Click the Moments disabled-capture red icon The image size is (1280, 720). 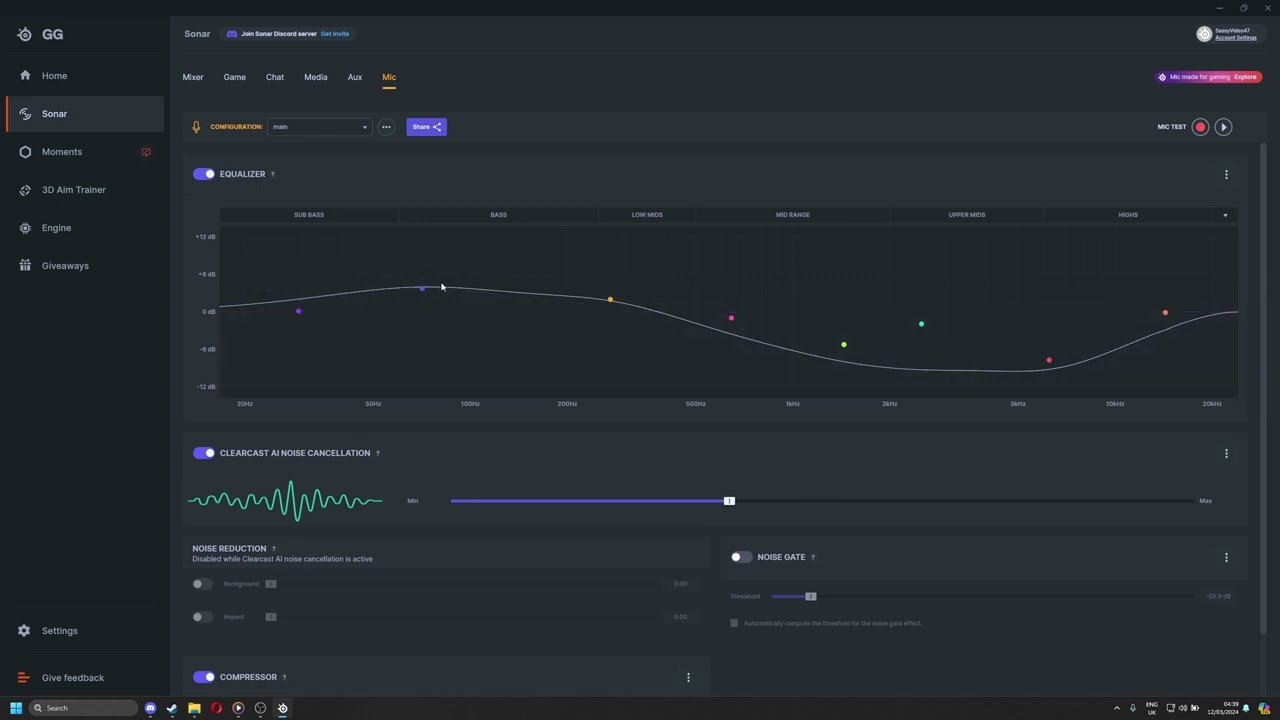point(146,152)
